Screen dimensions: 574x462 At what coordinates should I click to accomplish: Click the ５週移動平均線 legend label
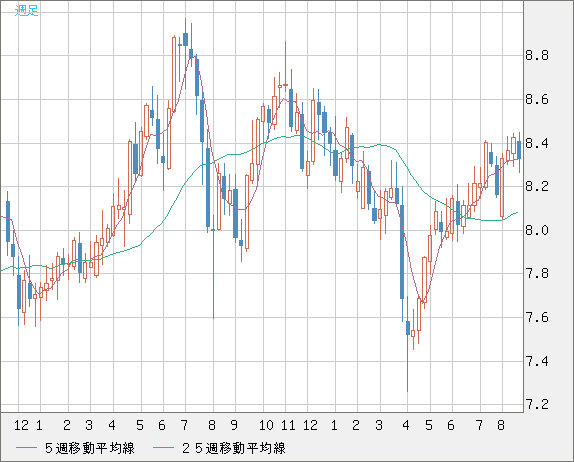coord(90,448)
